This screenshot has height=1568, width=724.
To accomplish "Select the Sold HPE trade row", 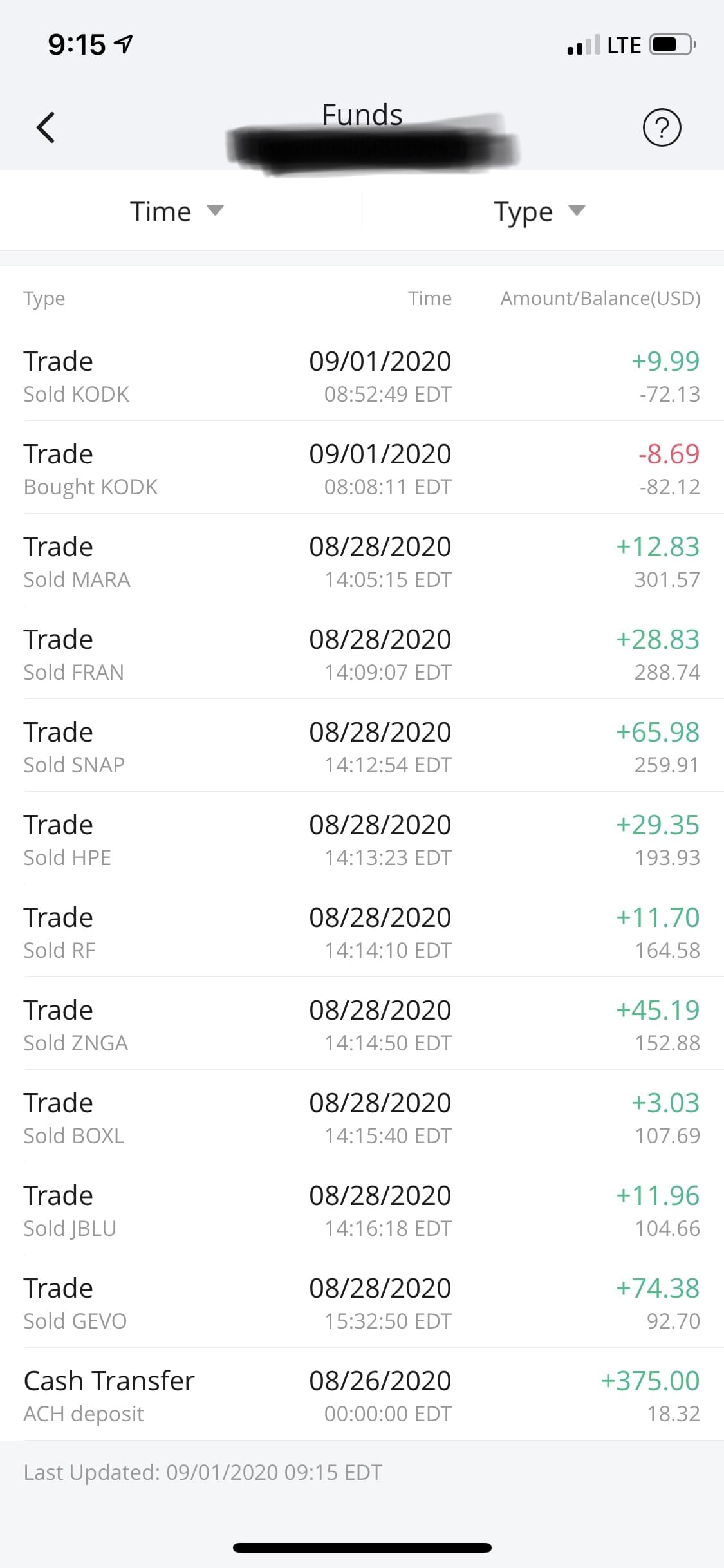I will tap(362, 839).
